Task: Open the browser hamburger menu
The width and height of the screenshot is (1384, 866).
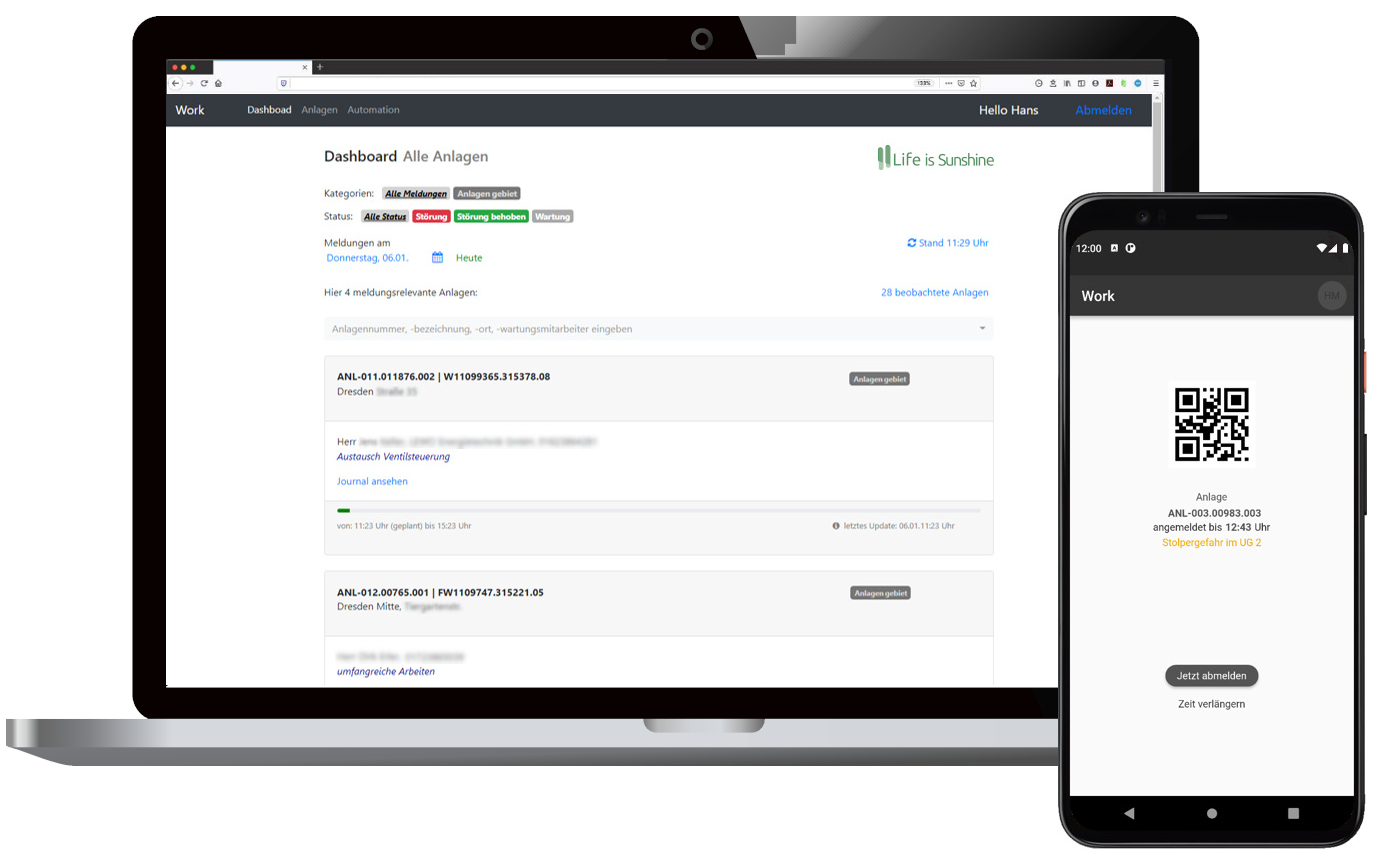Action: 1156,83
